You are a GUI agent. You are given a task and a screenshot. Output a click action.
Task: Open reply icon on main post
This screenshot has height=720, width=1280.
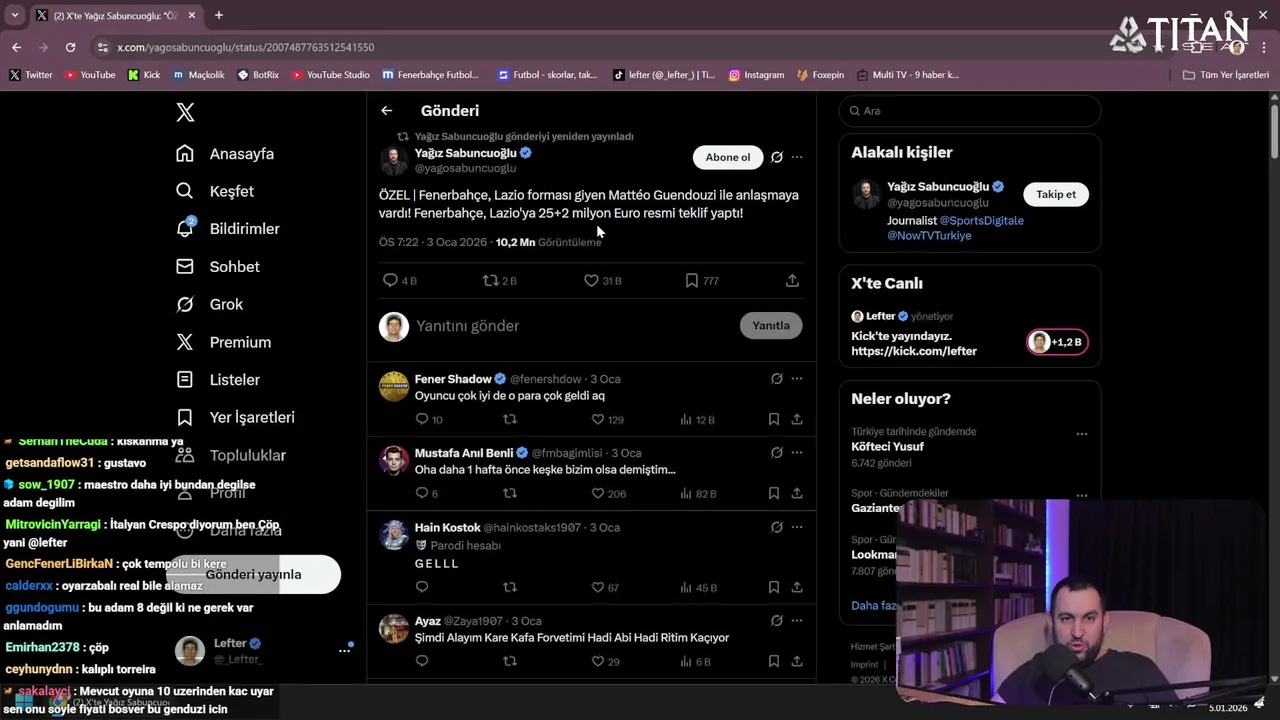[390, 281]
